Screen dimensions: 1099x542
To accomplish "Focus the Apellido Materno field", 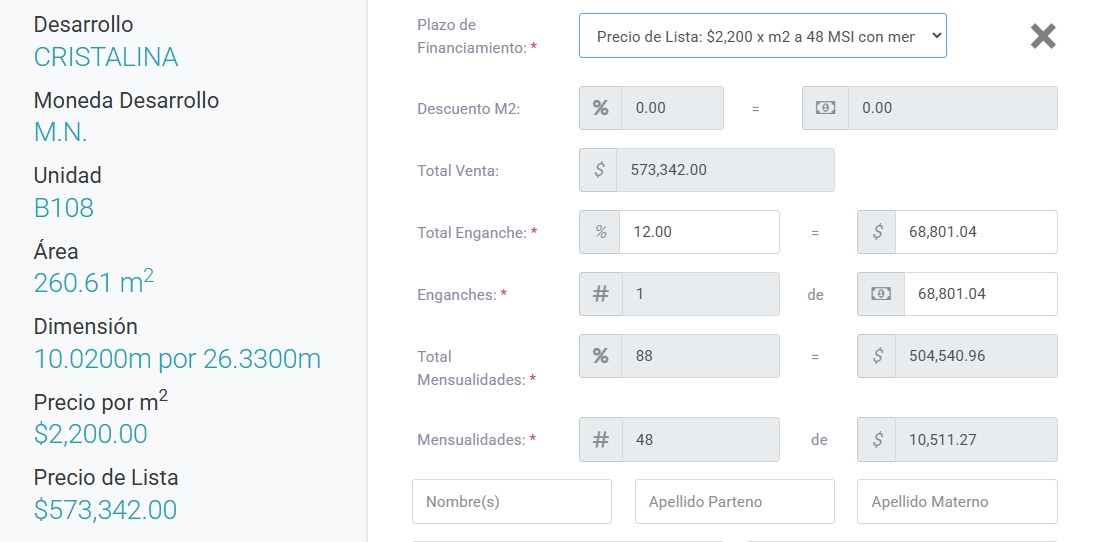I will [x=957, y=501].
